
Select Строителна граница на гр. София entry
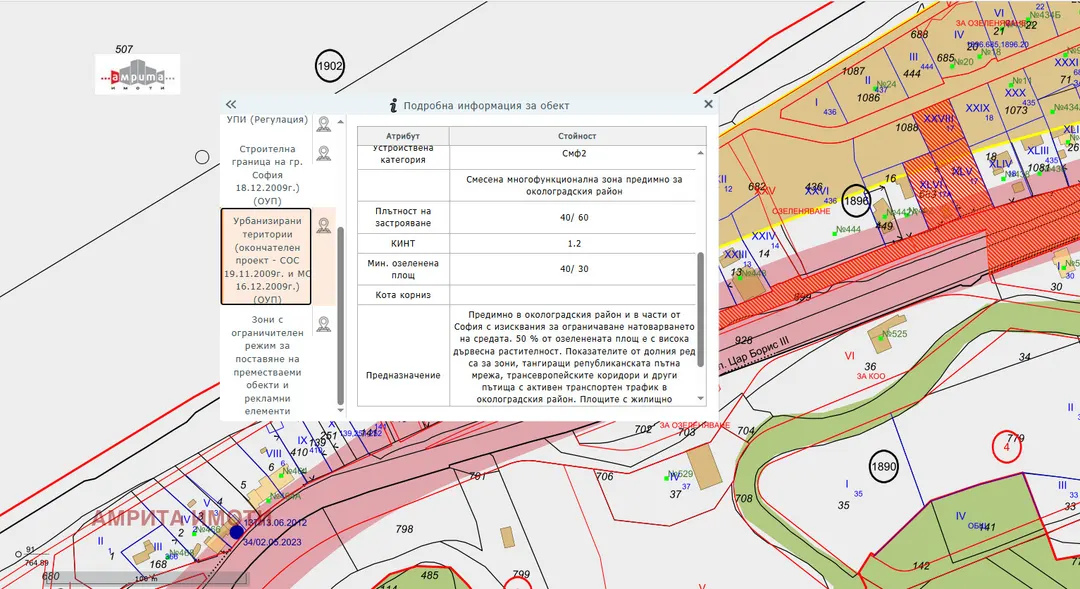click(x=267, y=175)
